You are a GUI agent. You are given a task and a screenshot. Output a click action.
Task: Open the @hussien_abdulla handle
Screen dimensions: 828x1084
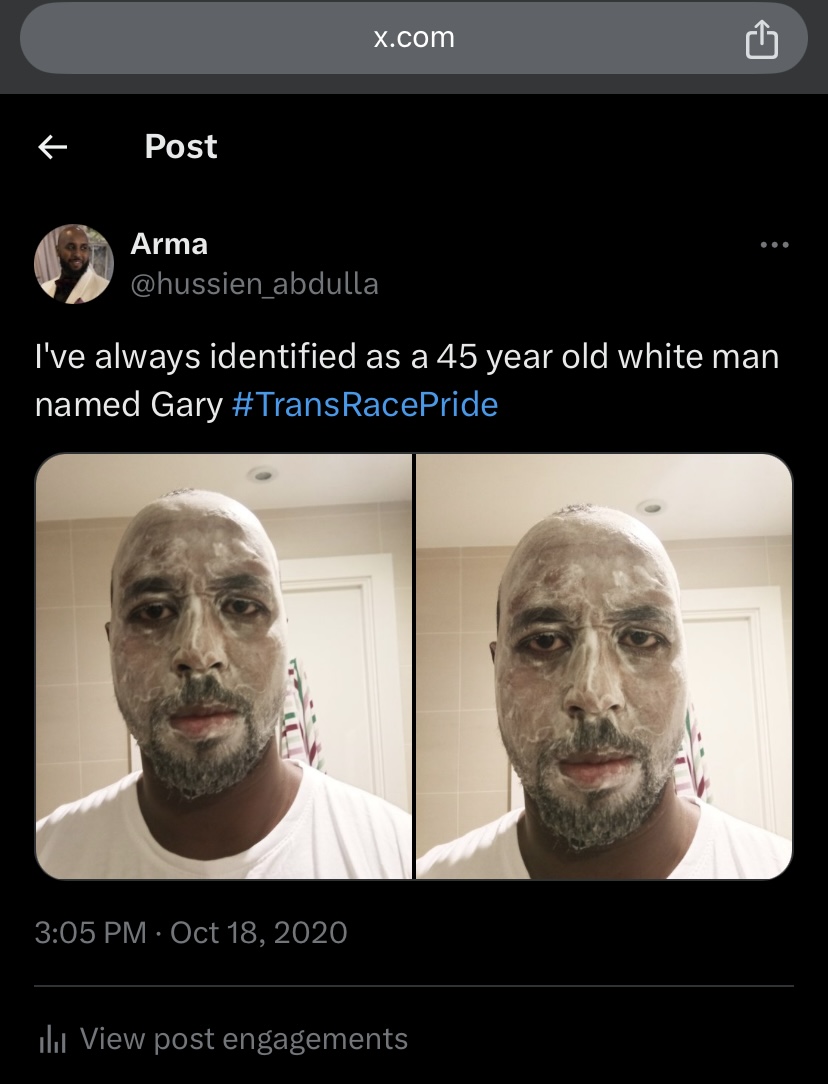click(254, 284)
